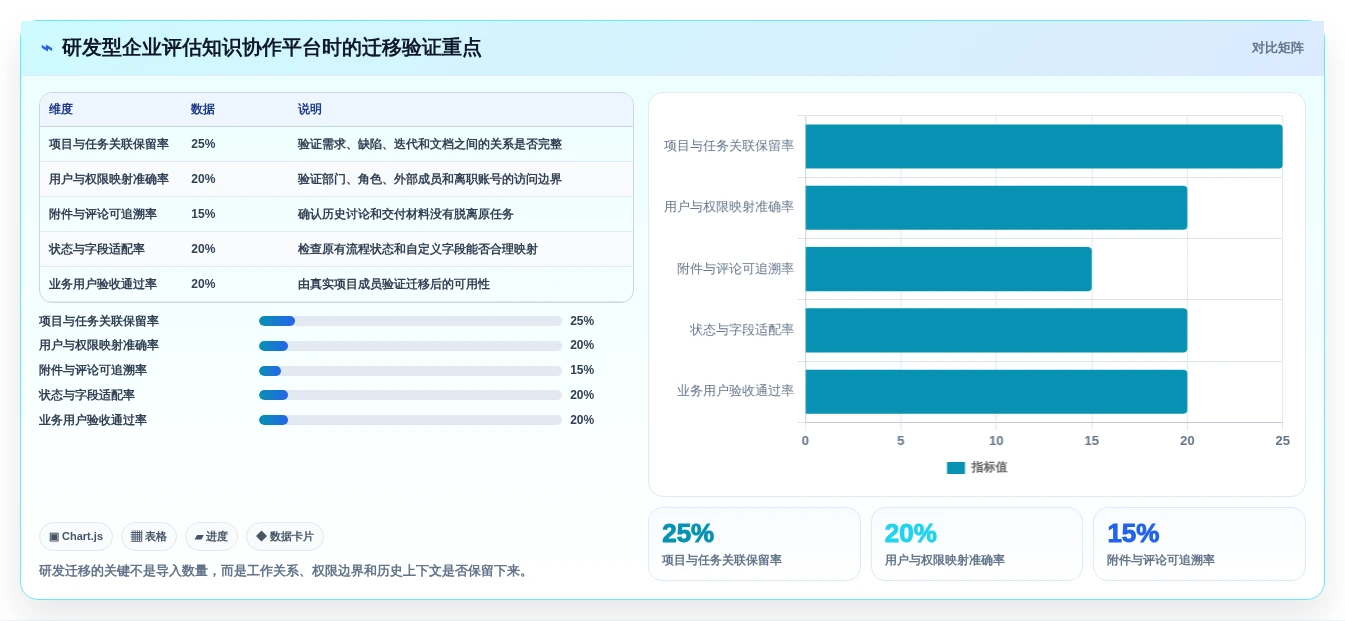Click the 指标值 legend text

coord(989,468)
